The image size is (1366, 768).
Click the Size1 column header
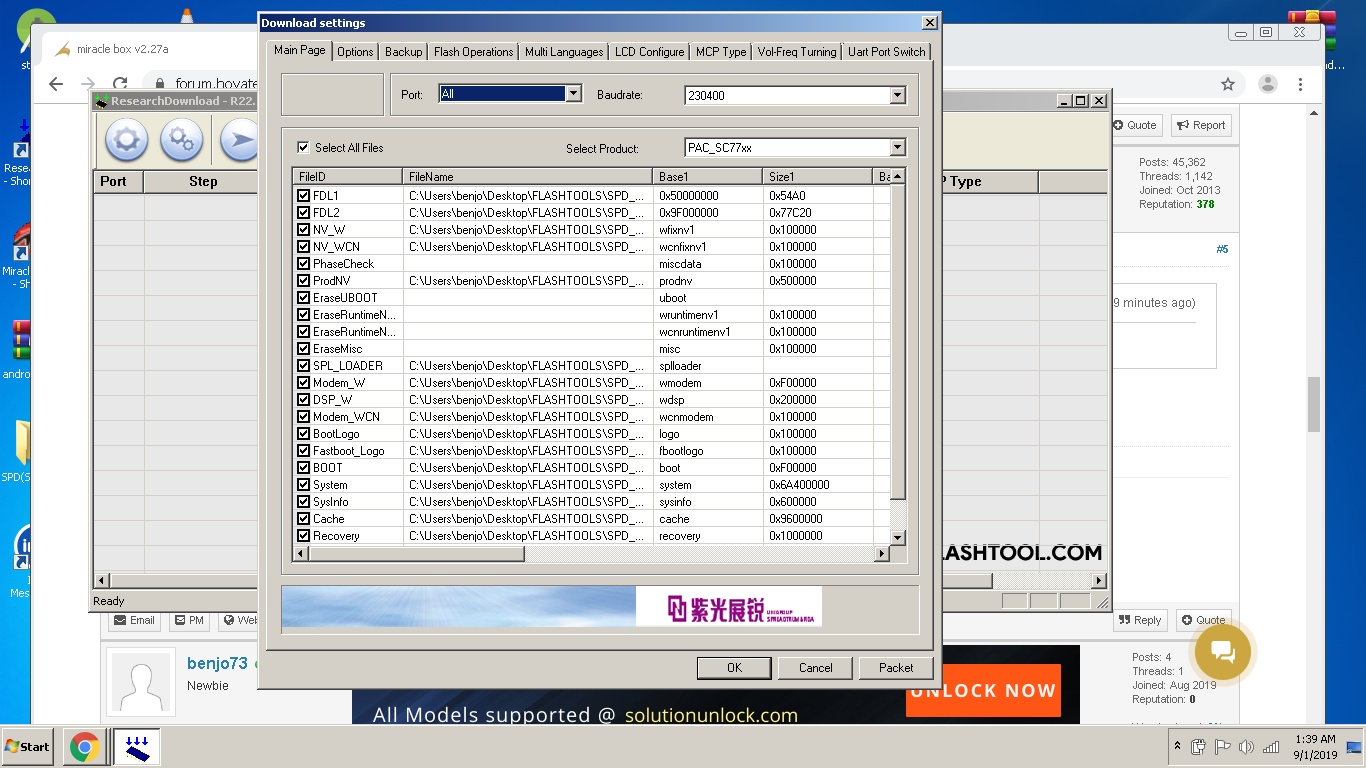(x=818, y=177)
